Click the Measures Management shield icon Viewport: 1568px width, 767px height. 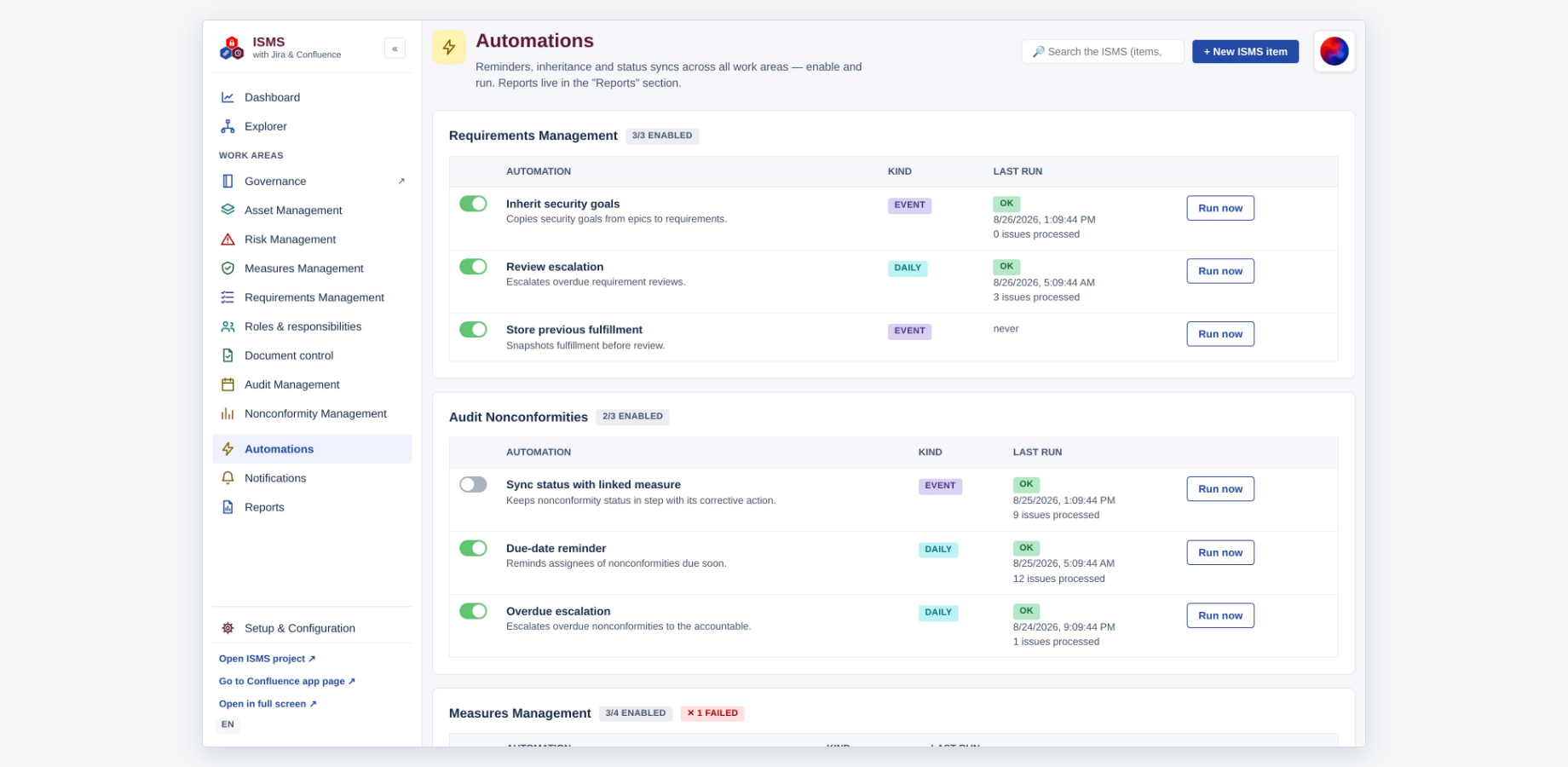(x=228, y=268)
